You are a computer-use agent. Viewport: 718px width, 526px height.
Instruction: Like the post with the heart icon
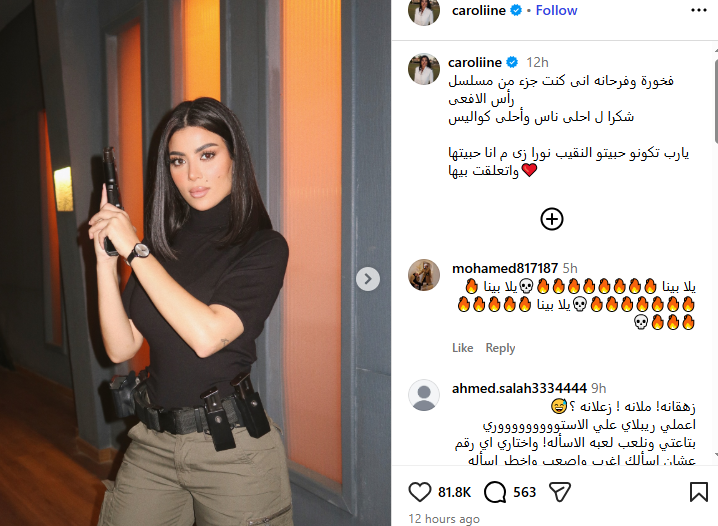coord(419,492)
